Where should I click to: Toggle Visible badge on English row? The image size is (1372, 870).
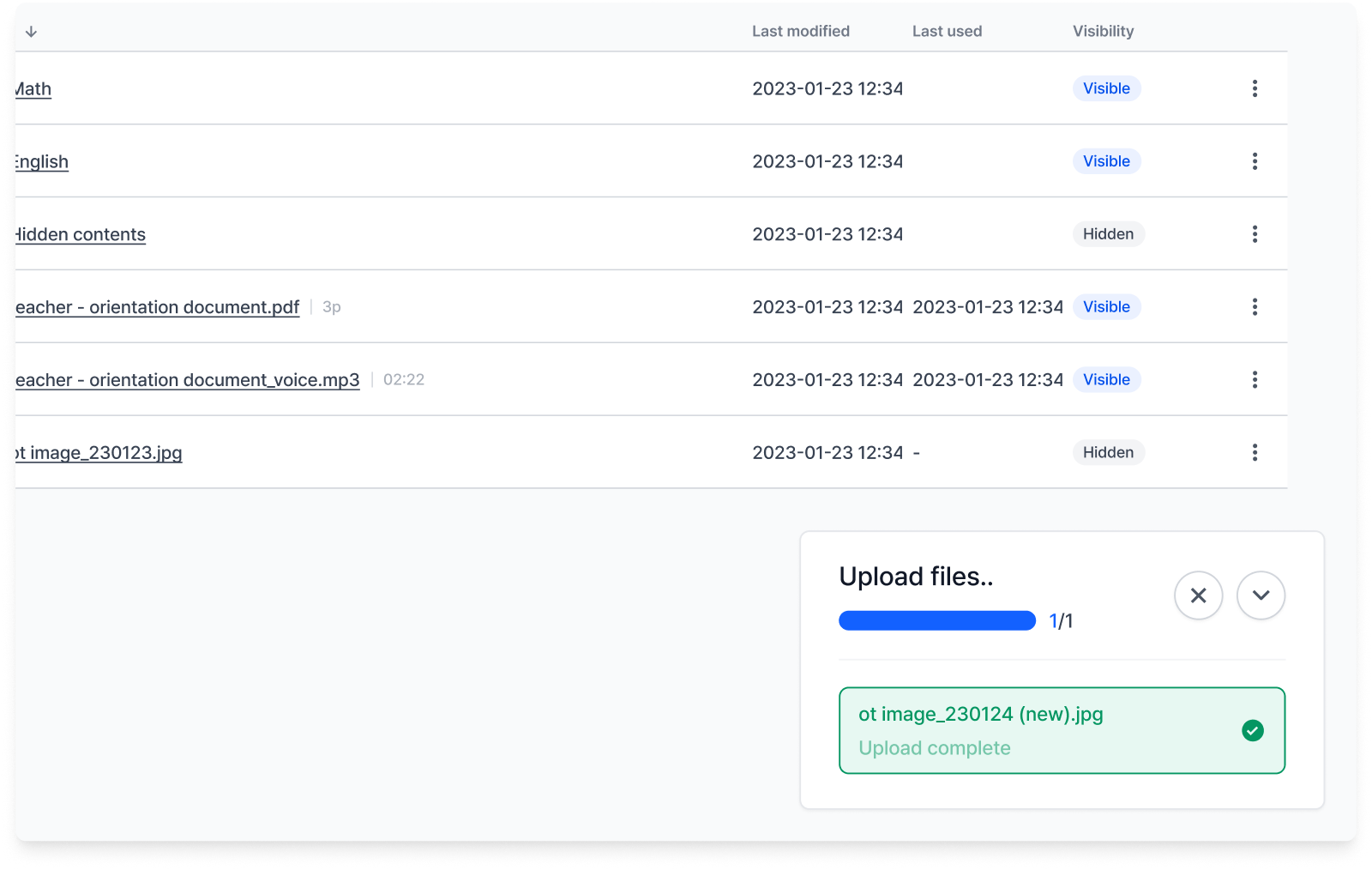[1106, 161]
